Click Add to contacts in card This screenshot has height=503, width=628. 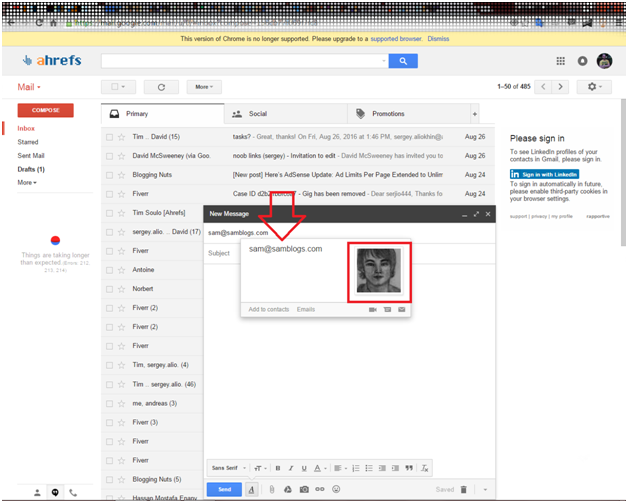(x=269, y=310)
